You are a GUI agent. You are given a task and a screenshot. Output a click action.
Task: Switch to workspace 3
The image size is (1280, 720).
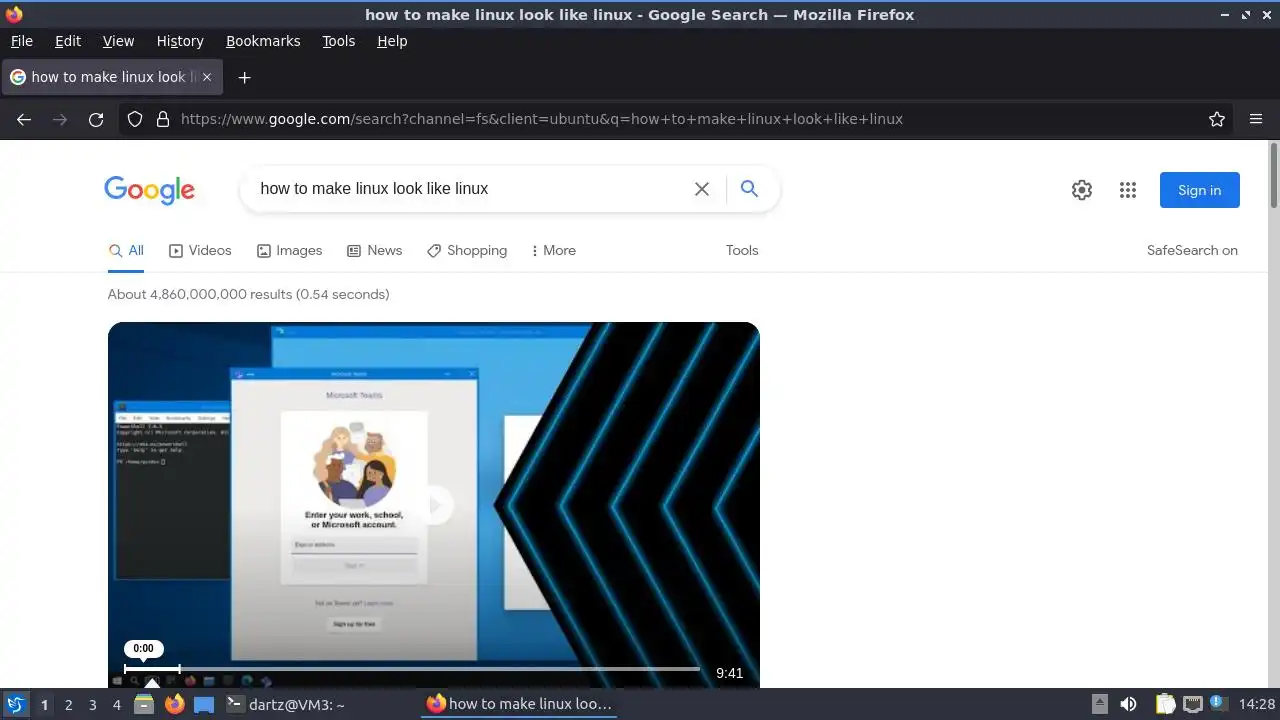tap(92, 705)
